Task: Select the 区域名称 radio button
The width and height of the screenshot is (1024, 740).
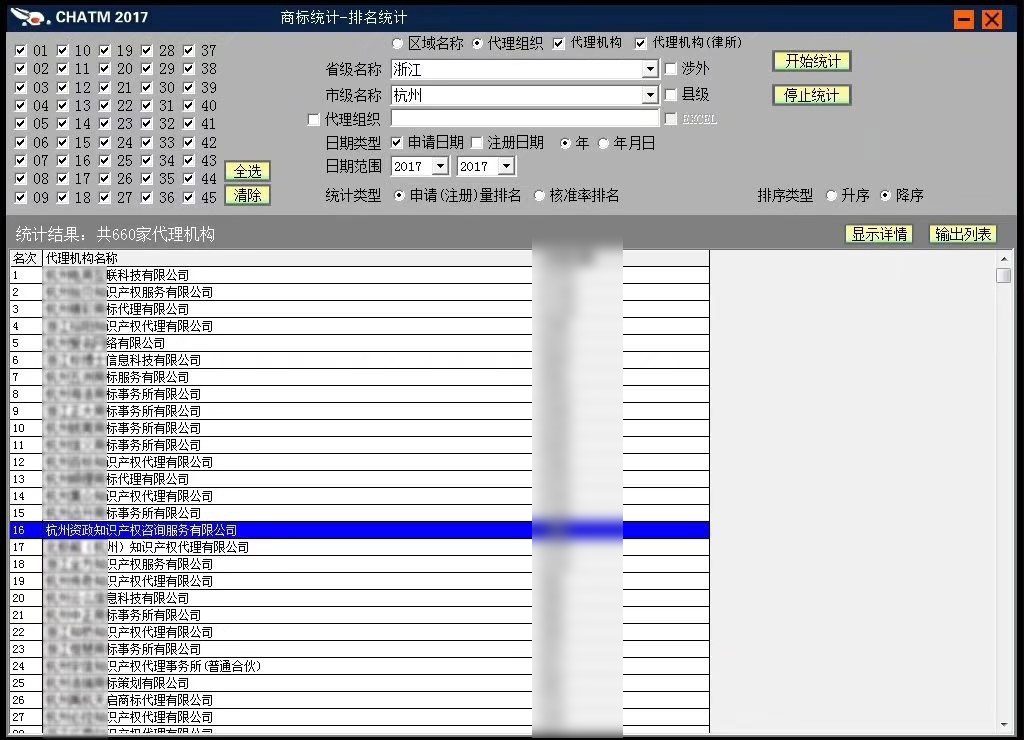Action: point(397,44)
